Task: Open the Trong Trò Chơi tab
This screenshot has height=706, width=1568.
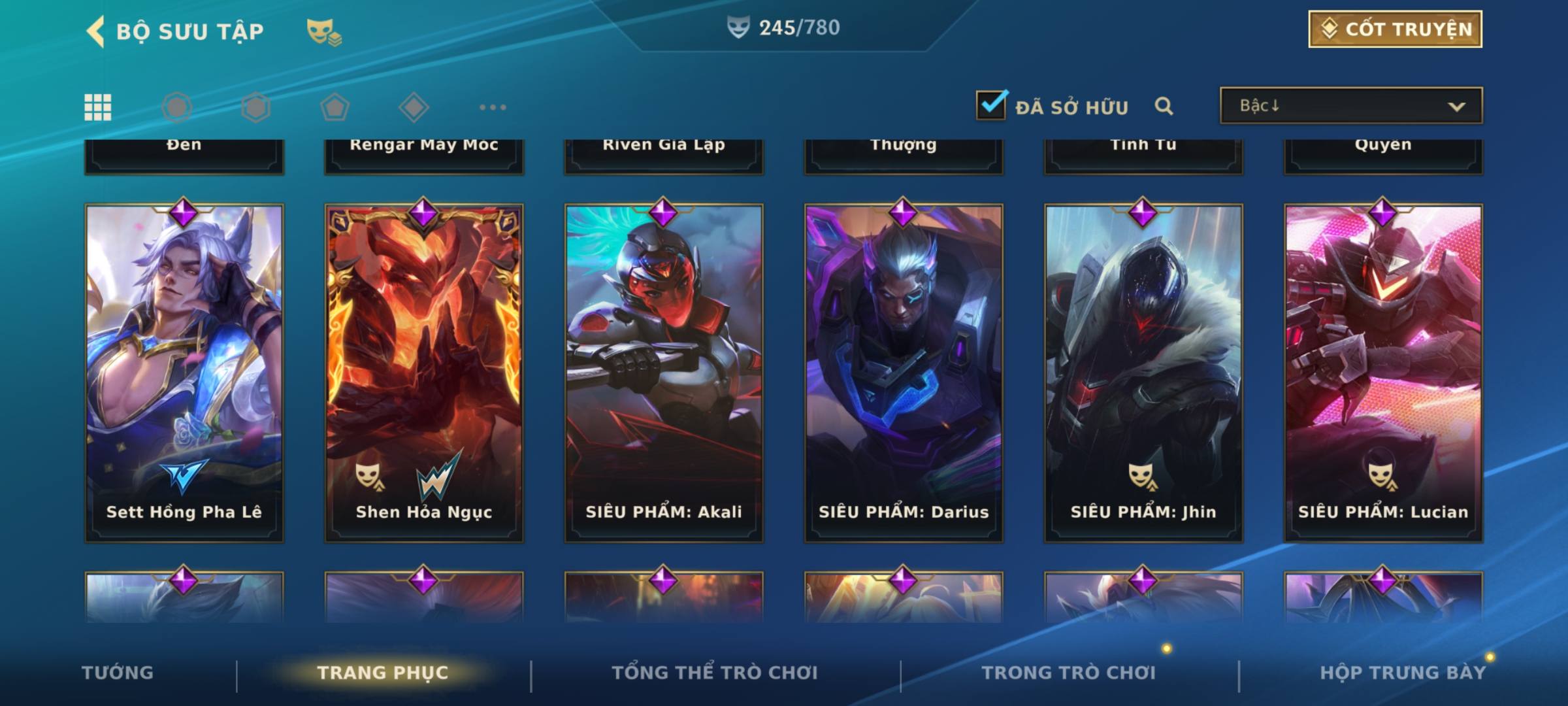Action: click(x=1069, y=673)
